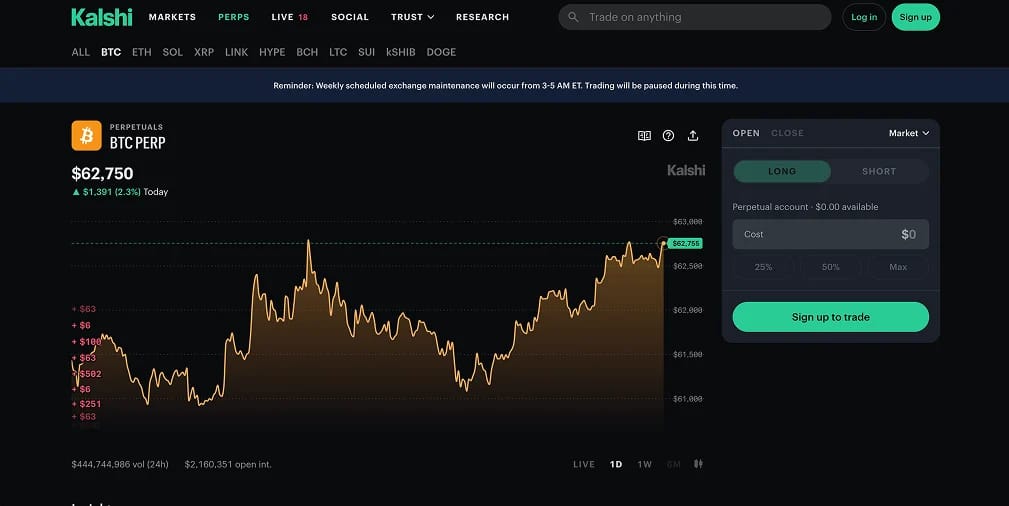This screenshot has width=1009, height=506.
Task: Open the PERPS nav item
Action: click(234, 17)
